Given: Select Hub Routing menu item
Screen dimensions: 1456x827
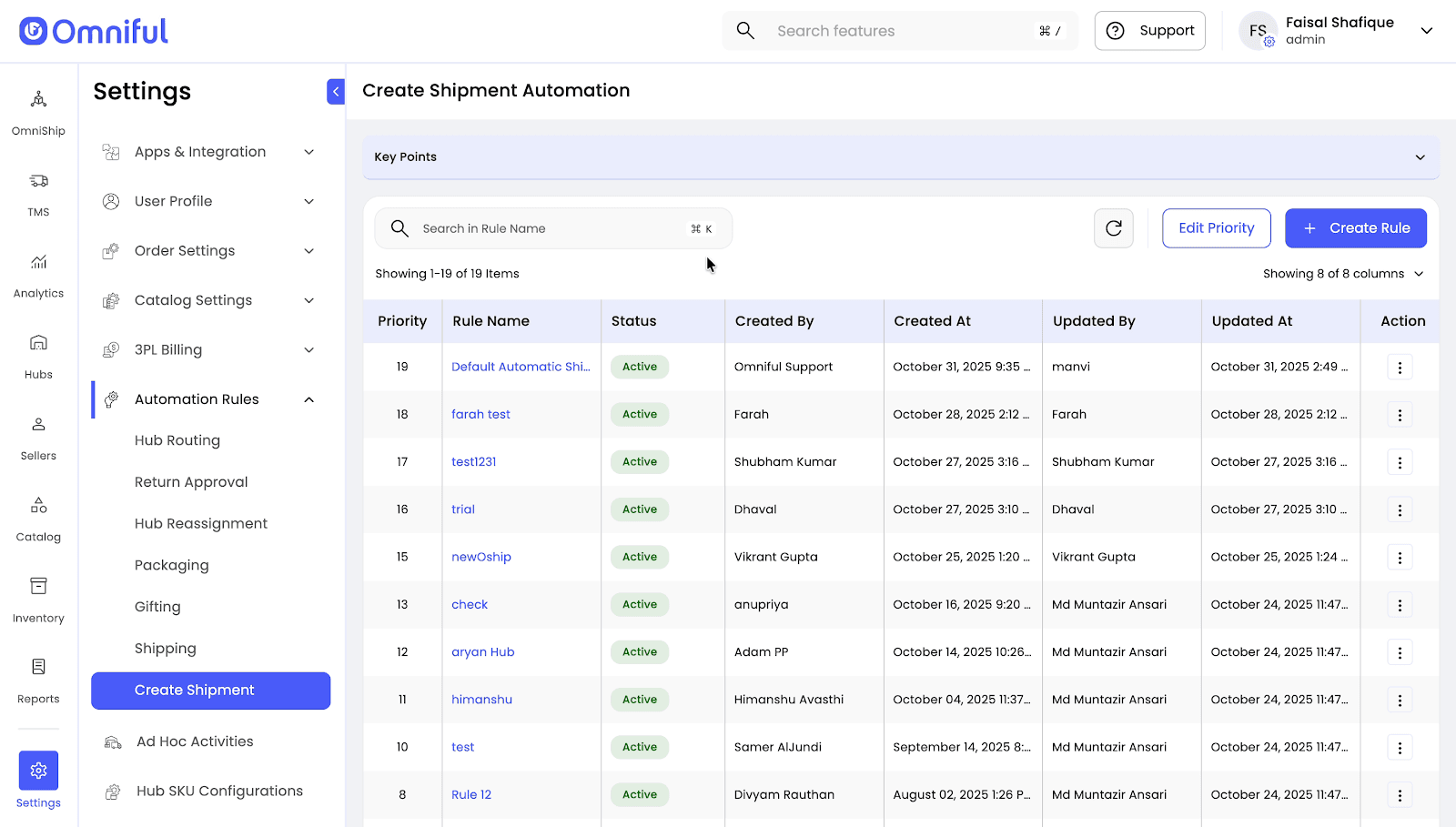Looking at the screenshot, I should click(x=177, y=440).
